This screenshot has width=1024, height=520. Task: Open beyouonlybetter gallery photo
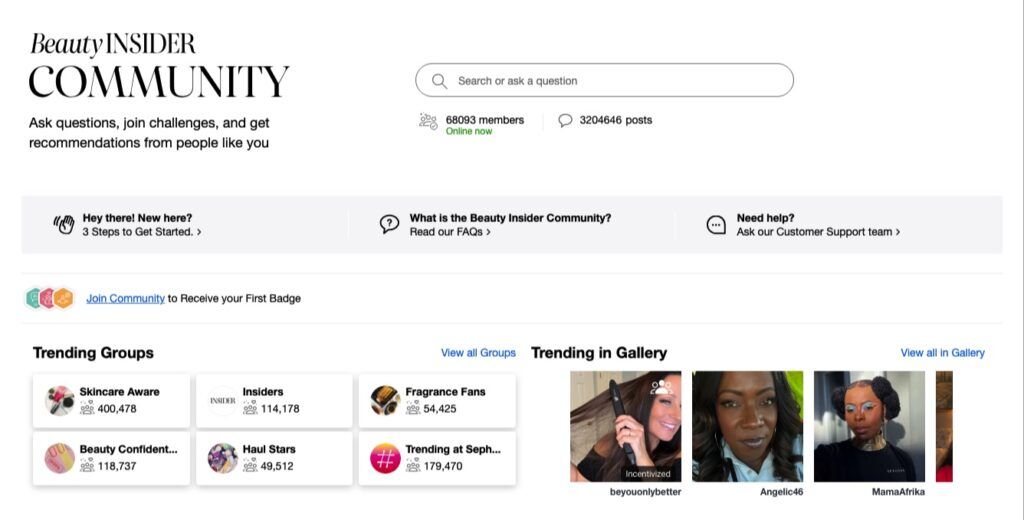pyautogui.click(x=625, y=426)
